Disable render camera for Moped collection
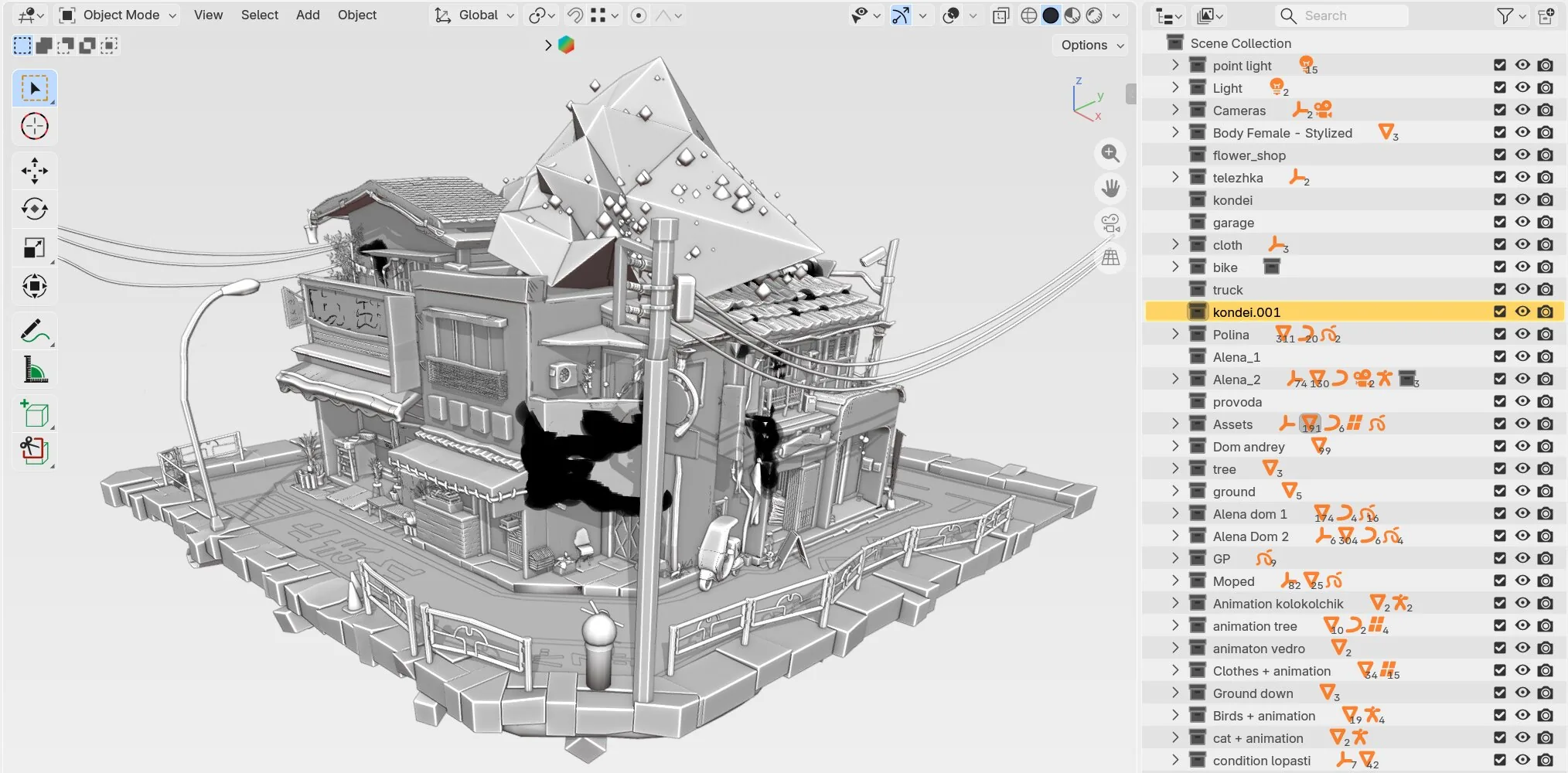The height and width of the screenshot is (773, 1568). click(x=1545, y=581)
